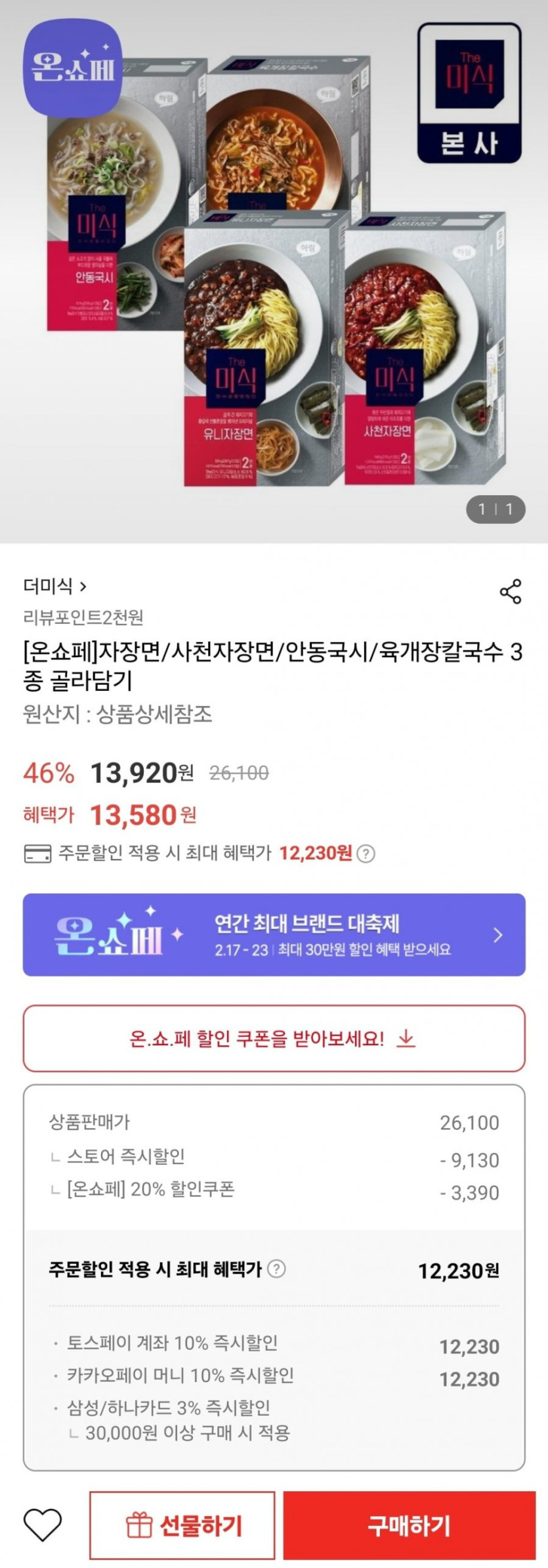
Task: Open the 더미식 brand store link
Action: pos(55,585)
